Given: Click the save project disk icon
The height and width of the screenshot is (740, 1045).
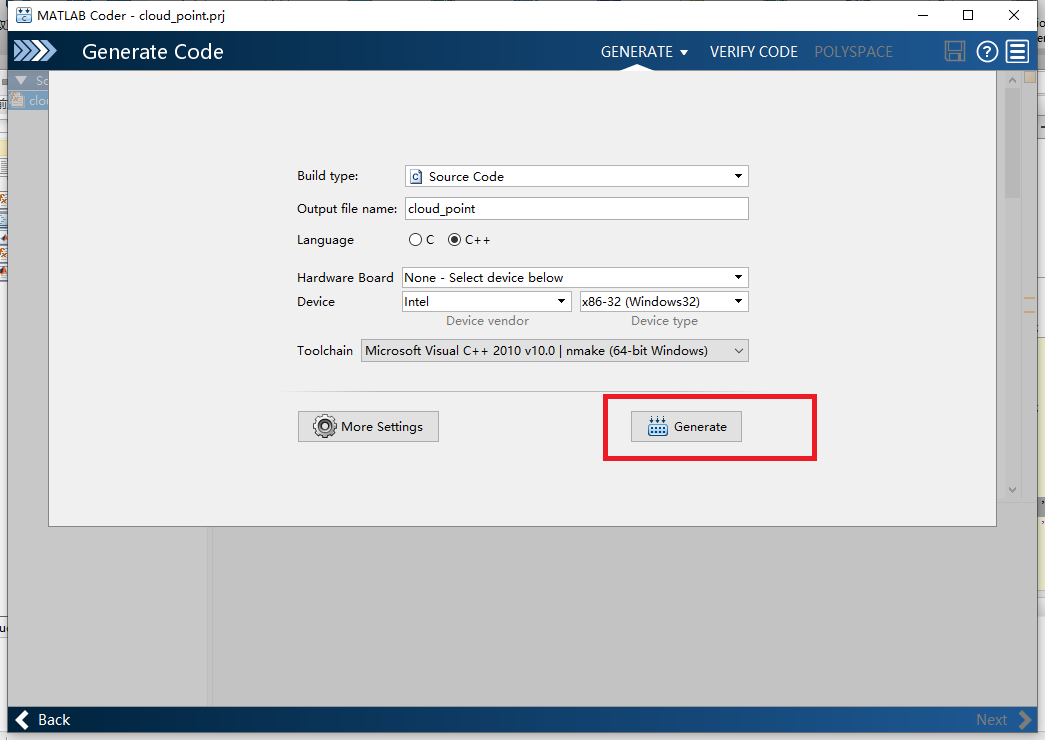Looking at the screenshot, I should [x=955, y=51].
